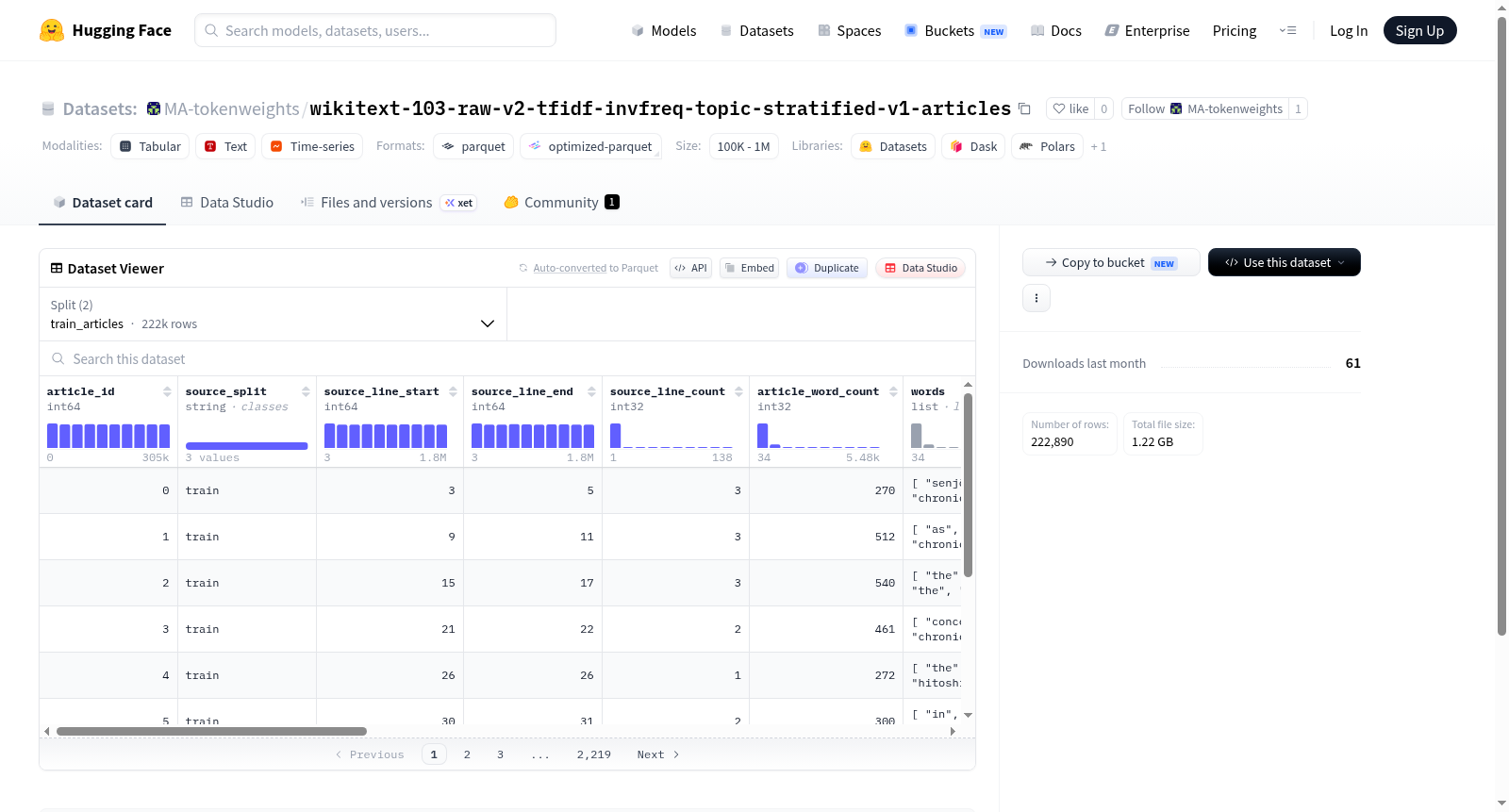Click the article_id histogram bars

click(x=108, y=436)
